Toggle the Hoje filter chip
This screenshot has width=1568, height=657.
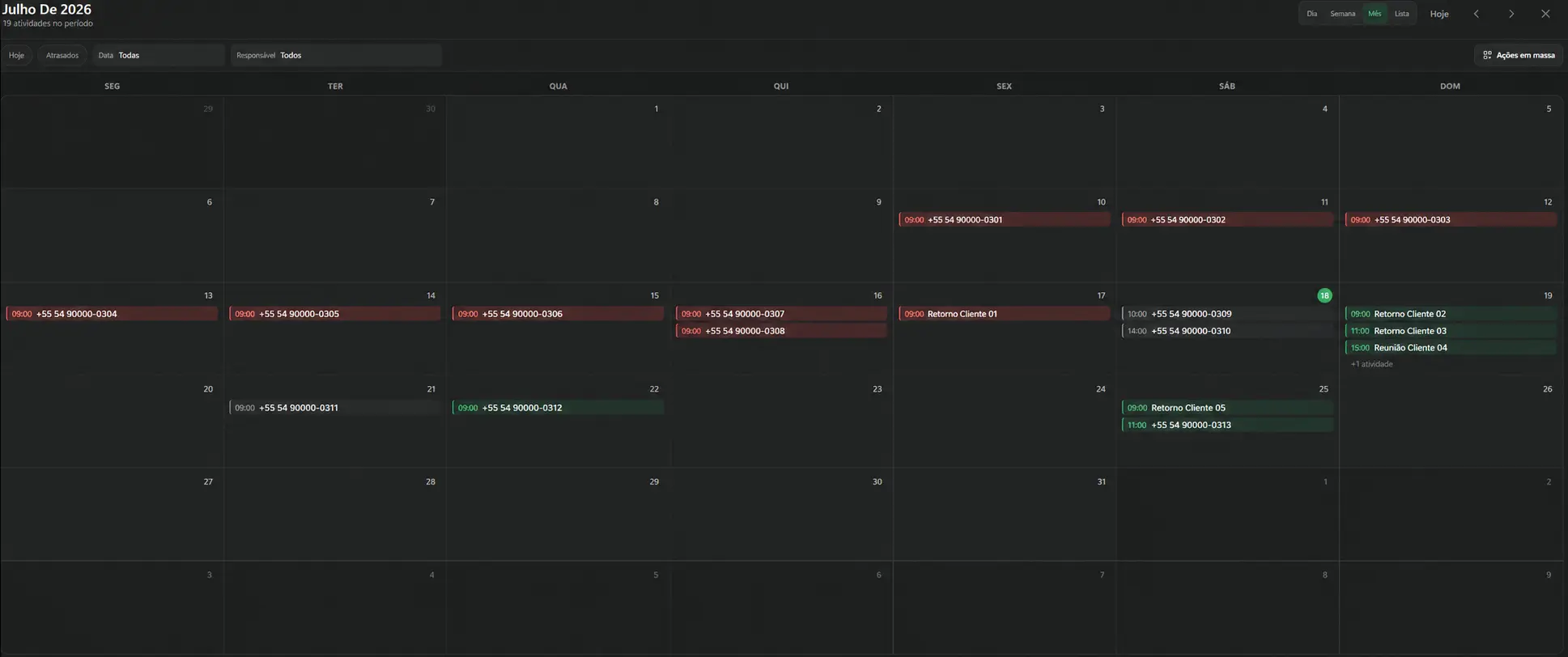(16, 55)
